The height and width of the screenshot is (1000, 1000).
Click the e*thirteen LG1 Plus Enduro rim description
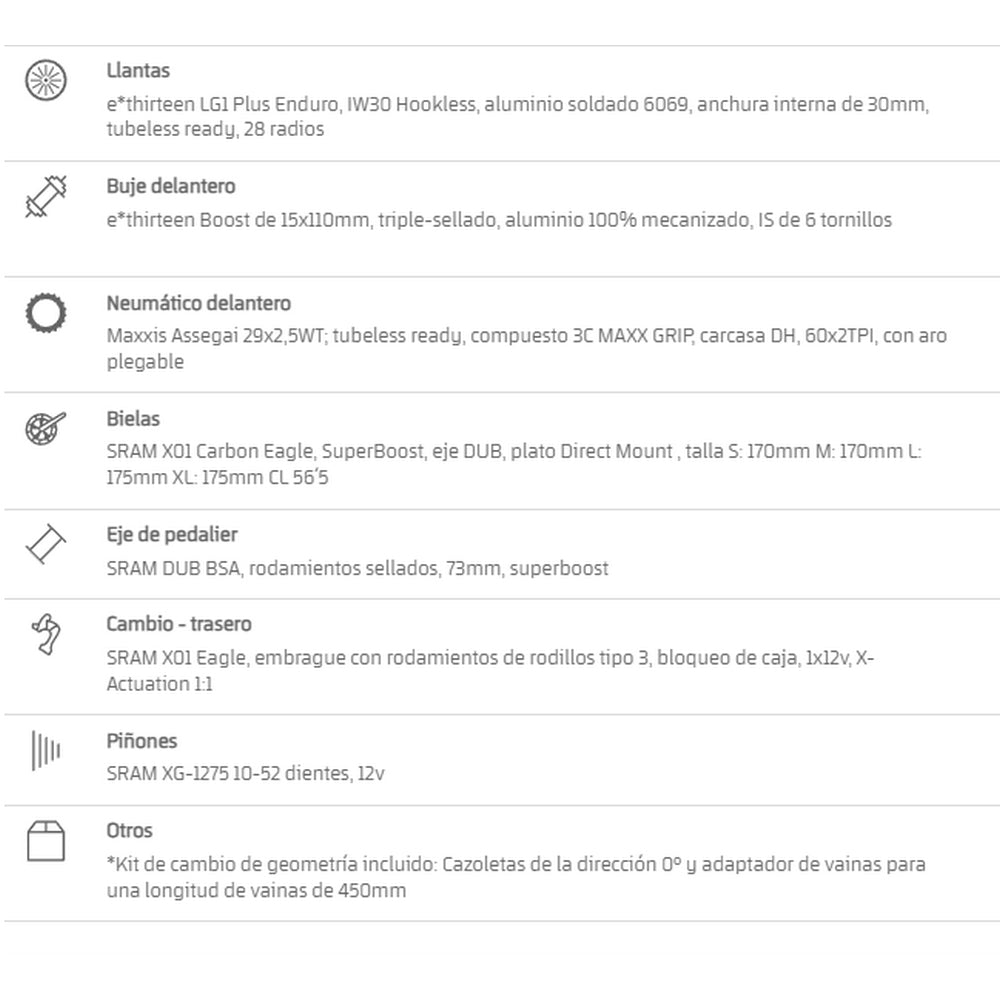[517, 117]
